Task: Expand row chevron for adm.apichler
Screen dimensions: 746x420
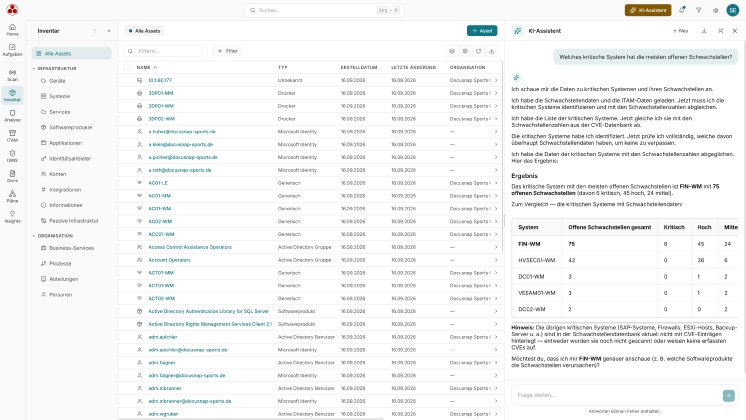Action: (x=496, y=337)
